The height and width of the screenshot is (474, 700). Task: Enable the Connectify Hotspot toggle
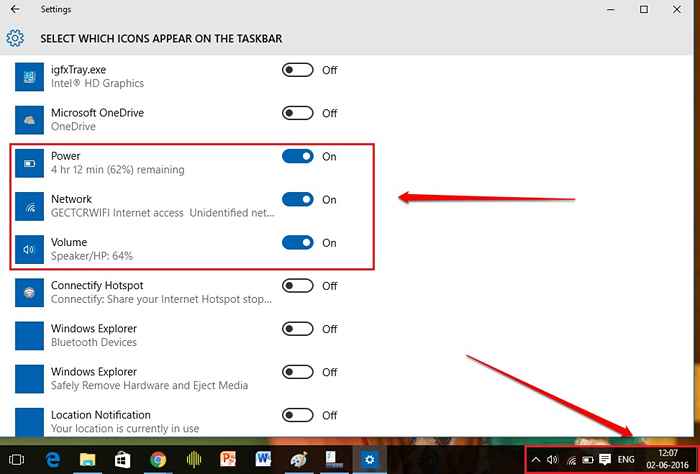pos(297,286)
